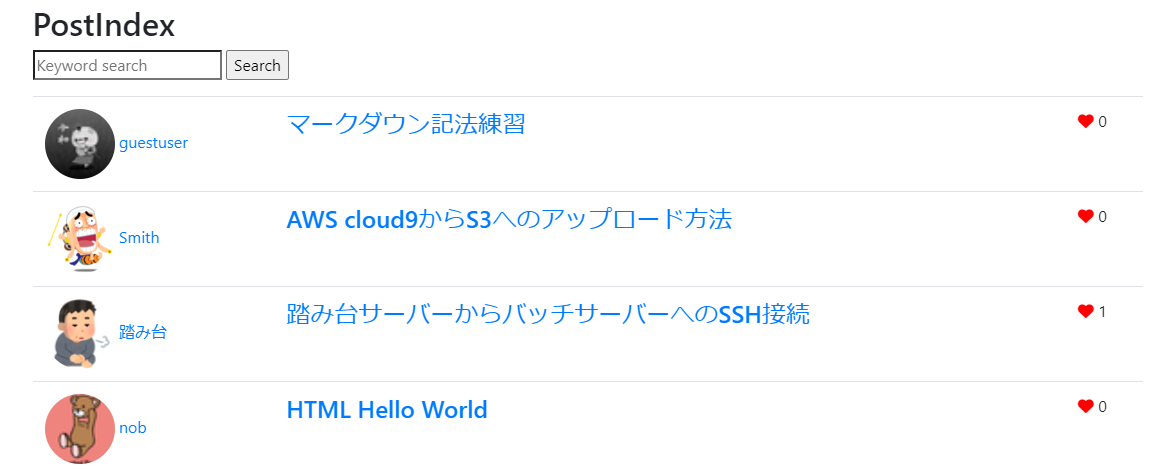Open guestuser's profile avatar image
Viewport: 1164px width, 476px height.
click(80, 144)
